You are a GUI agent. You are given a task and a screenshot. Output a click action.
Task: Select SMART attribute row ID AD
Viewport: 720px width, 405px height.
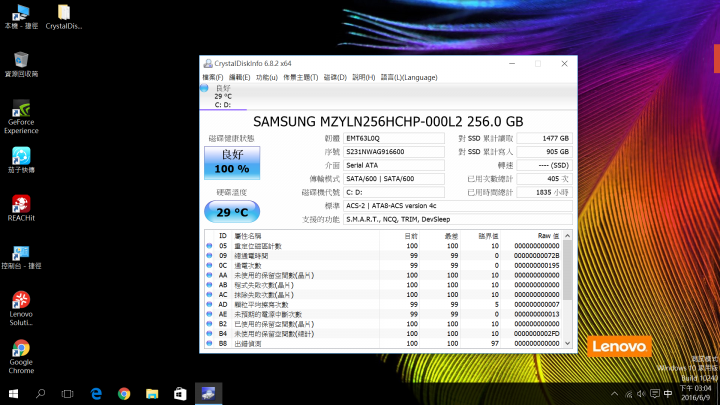(384, 304)
